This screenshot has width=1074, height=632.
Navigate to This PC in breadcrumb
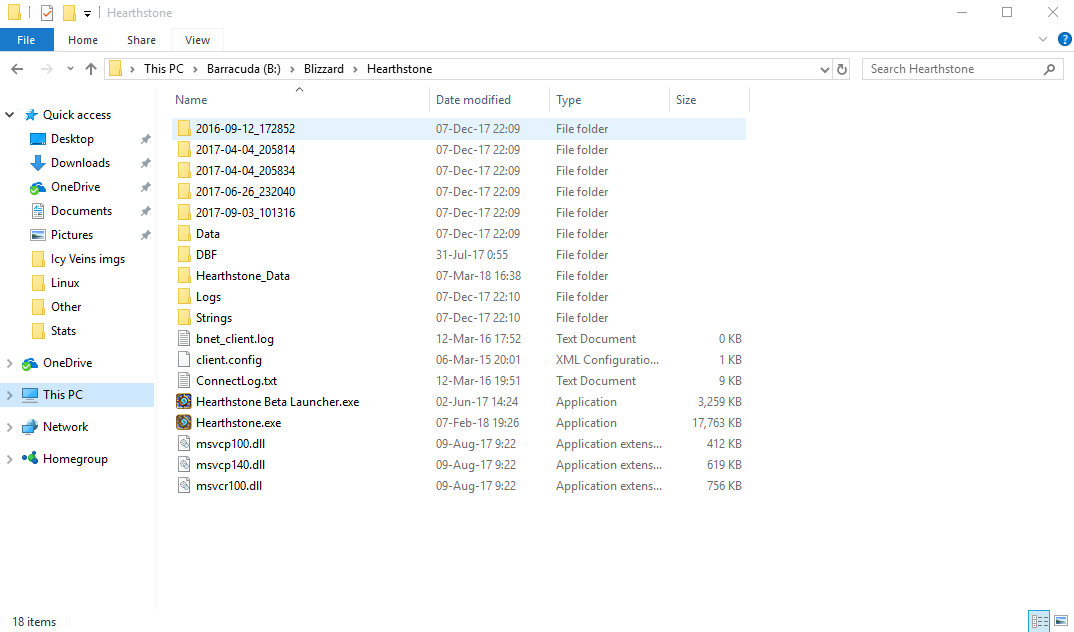(x=164, y=68)
